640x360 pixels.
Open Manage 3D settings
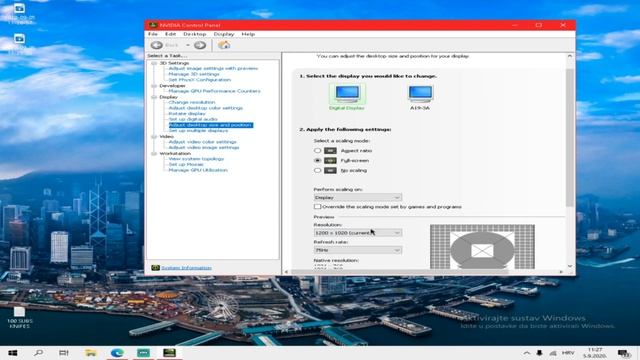194,74
